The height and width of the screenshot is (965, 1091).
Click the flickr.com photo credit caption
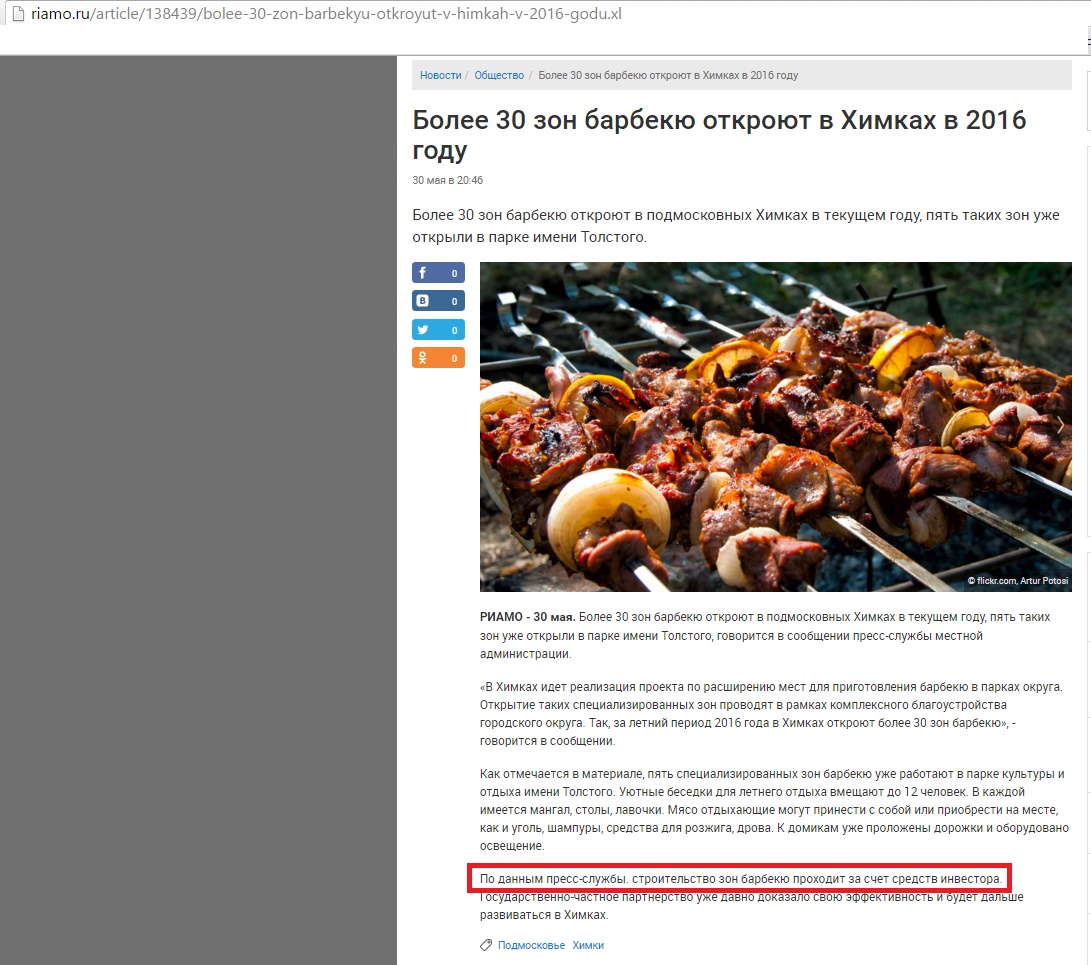click(1018, 580)
